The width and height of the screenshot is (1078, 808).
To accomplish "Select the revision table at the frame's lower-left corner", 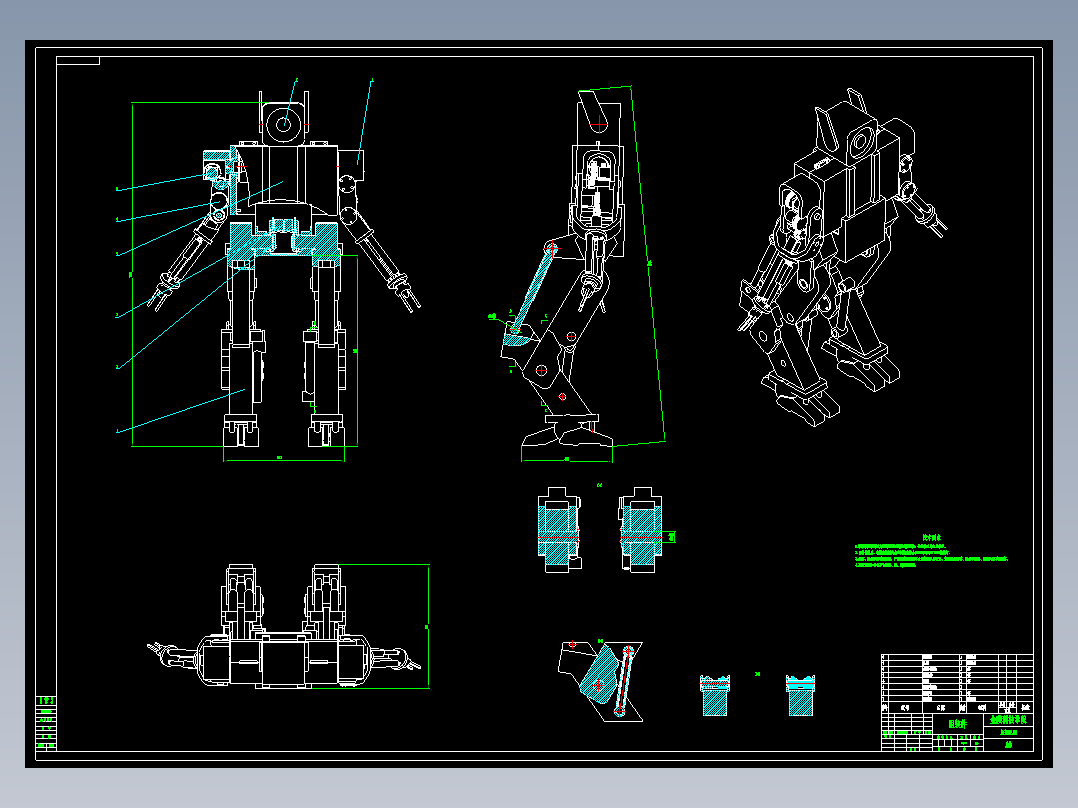I will (46, 723).
